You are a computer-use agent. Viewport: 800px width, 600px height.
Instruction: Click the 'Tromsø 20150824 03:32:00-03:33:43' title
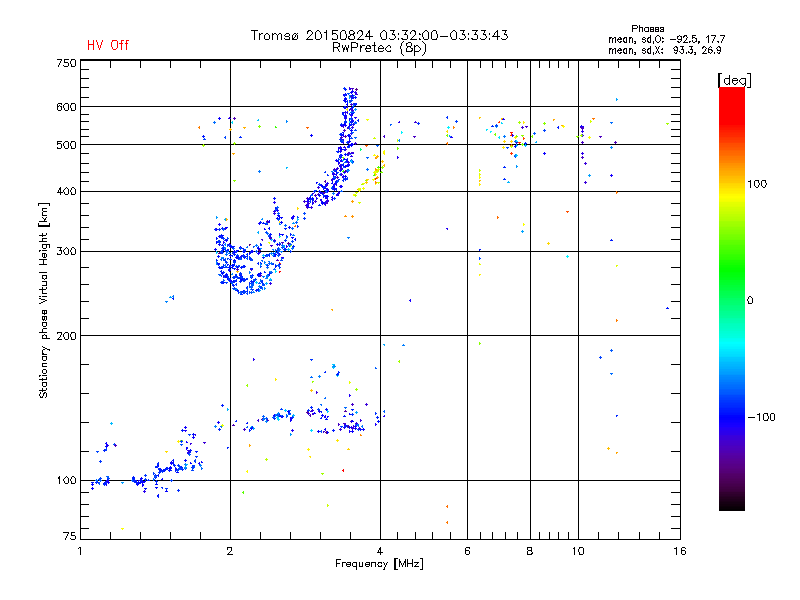[x=379, y=35]
